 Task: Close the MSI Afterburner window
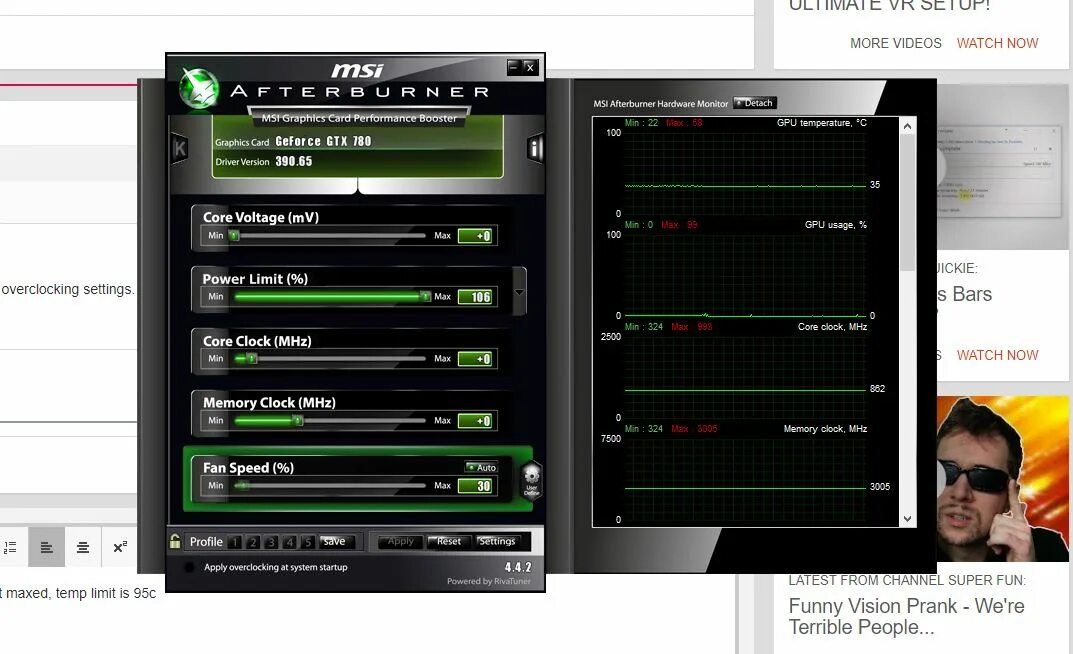(x=530, y=67)
